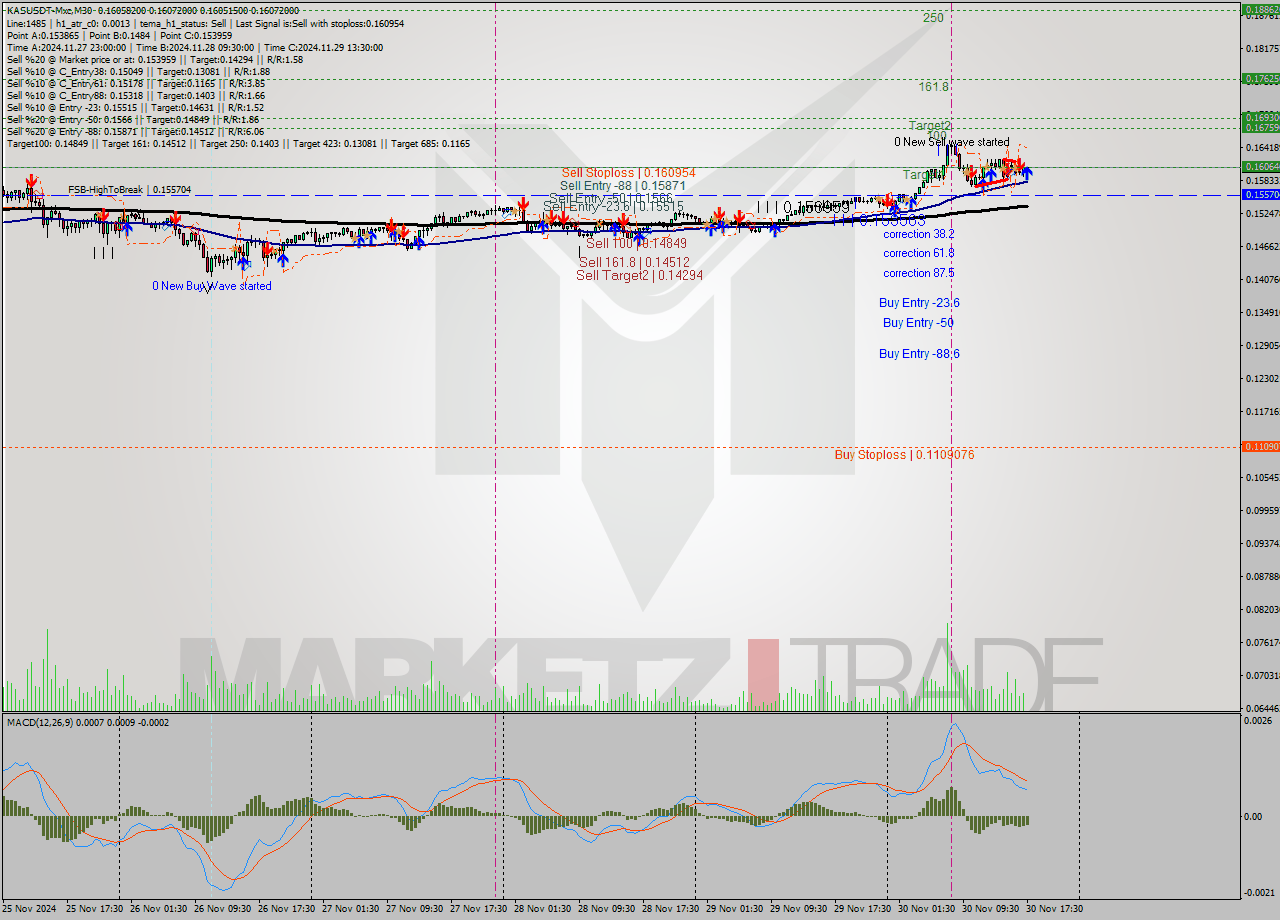Screen dimensions: 1280x920
Task: Select the 'Buy Entry -50' label
Action: point(918,323)
